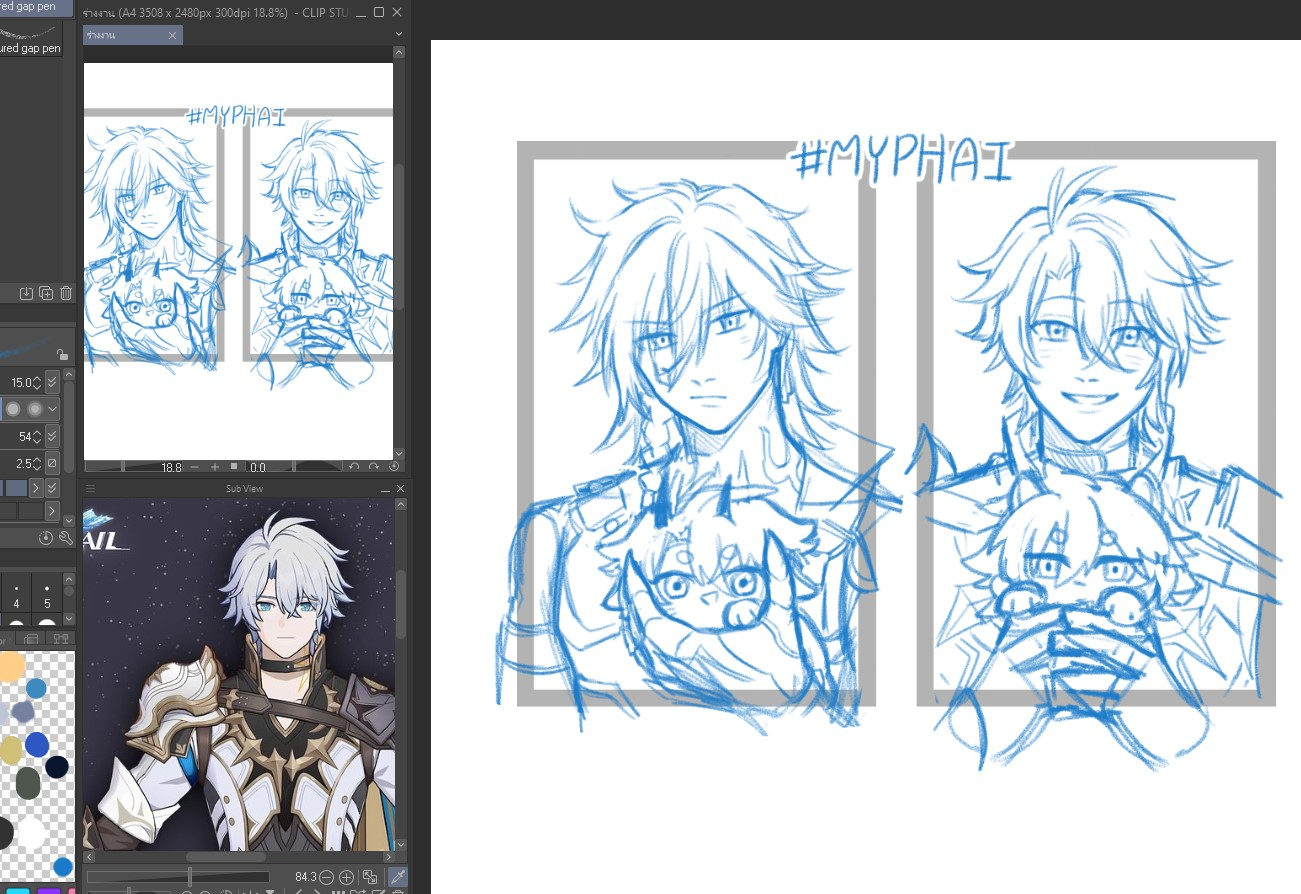Open the document tab list chevron
Screen dimensions: 1301x894
coord(399,34)
